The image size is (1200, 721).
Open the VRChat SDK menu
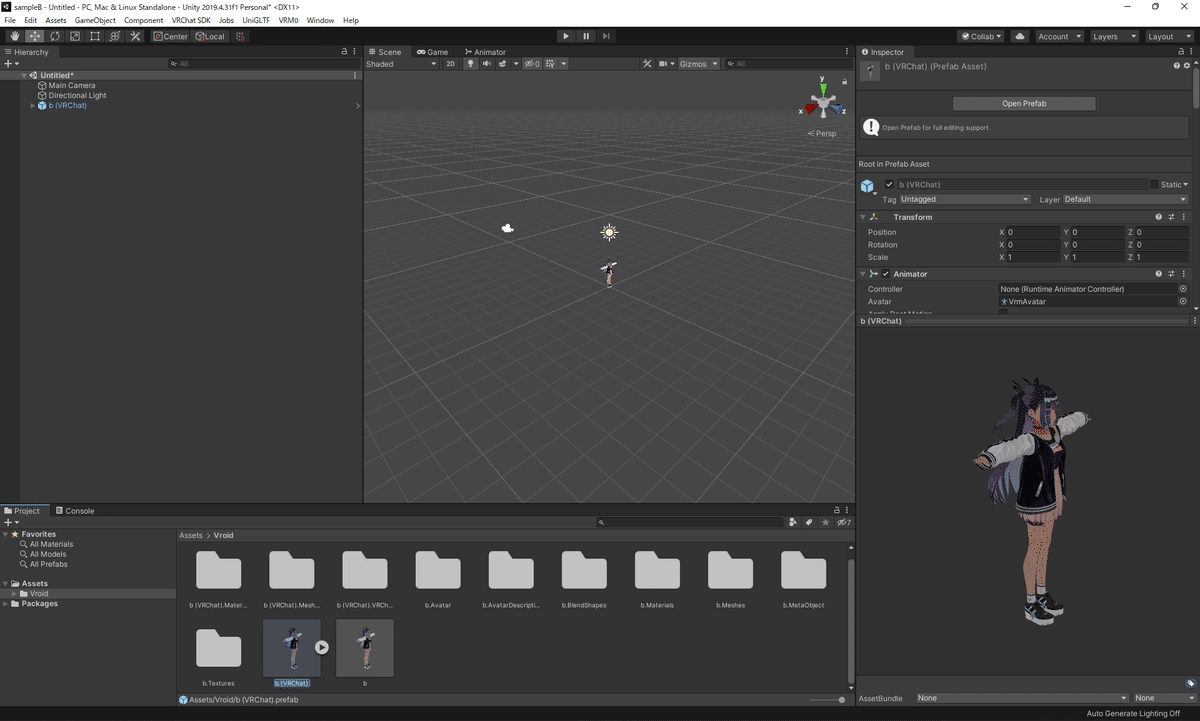(x=191, y=20)
